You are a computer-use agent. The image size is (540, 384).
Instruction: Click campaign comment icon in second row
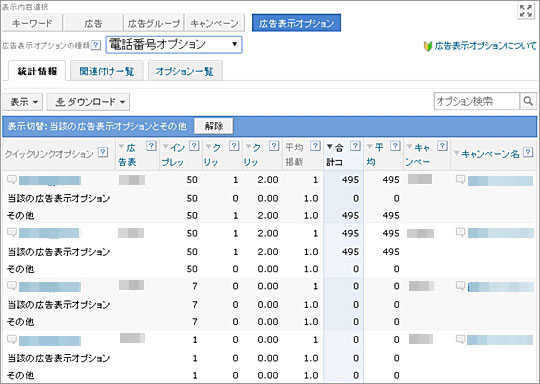point(460,232)
